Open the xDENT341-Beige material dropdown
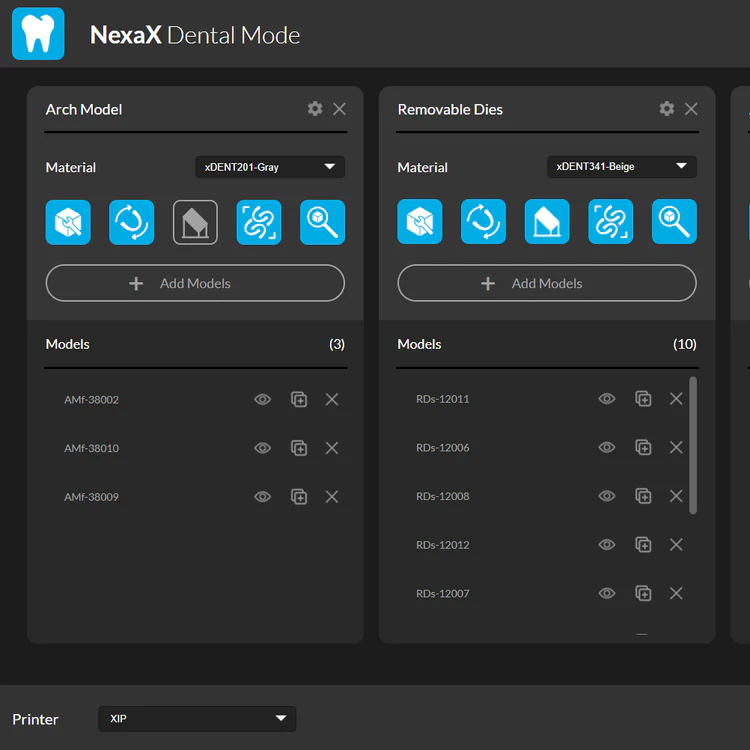750x750 pixels. coord(622,167)
